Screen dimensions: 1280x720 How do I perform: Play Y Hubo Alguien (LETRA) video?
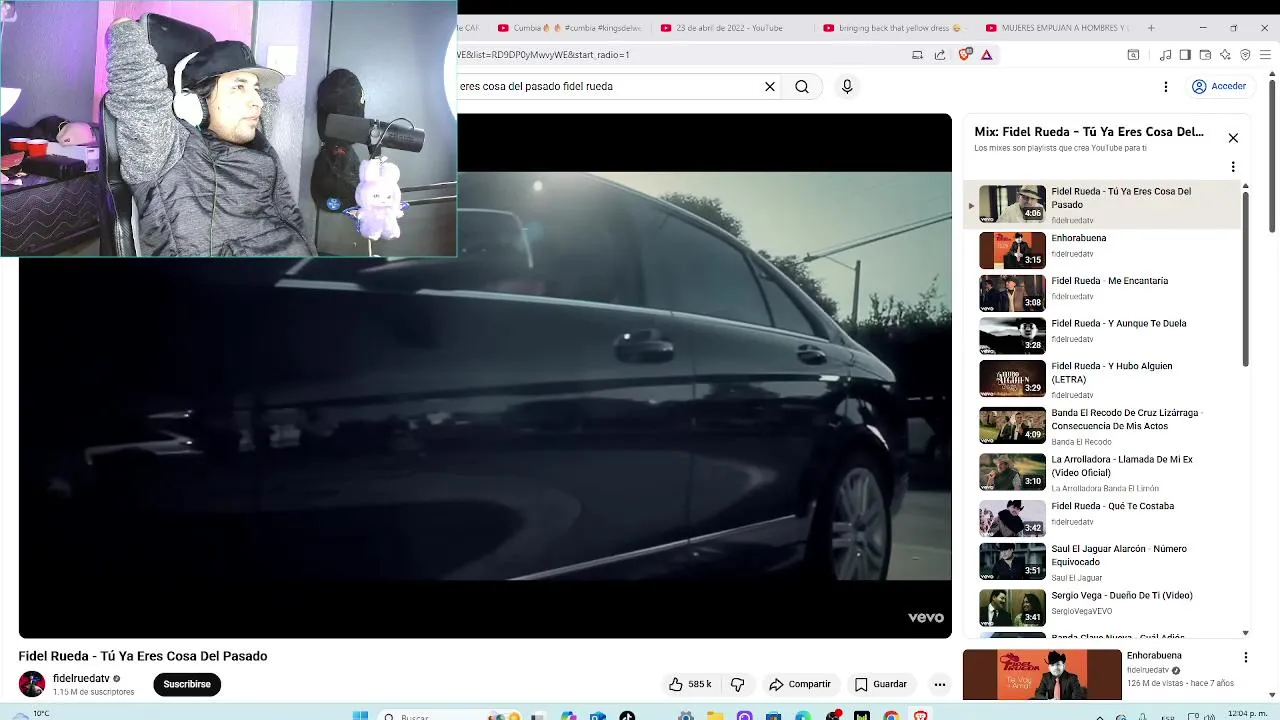pyautogui.click(x=1100, y=379)
